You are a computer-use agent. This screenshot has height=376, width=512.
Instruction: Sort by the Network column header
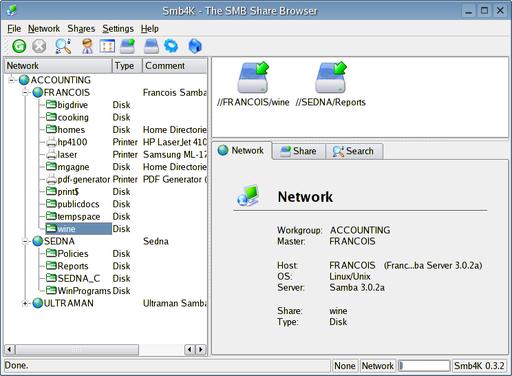(x=58, y=66)
